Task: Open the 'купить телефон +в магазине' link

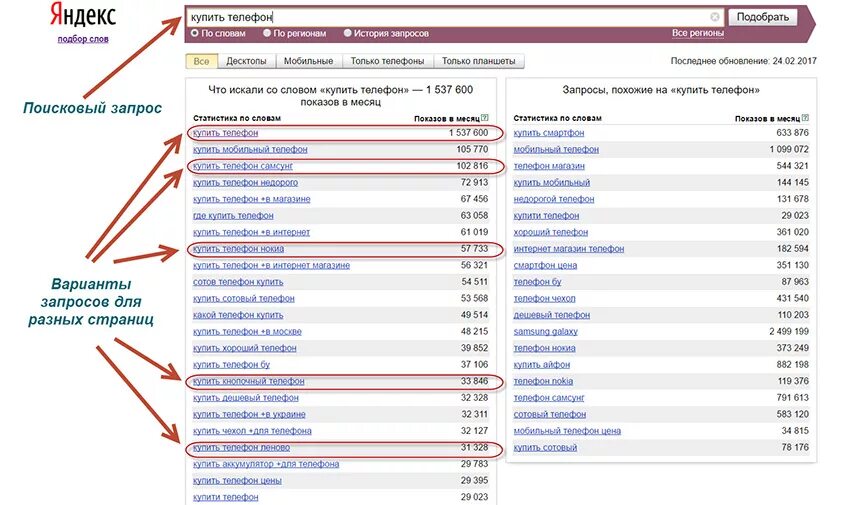Action: pyautogui.click(x=252, y=199)
